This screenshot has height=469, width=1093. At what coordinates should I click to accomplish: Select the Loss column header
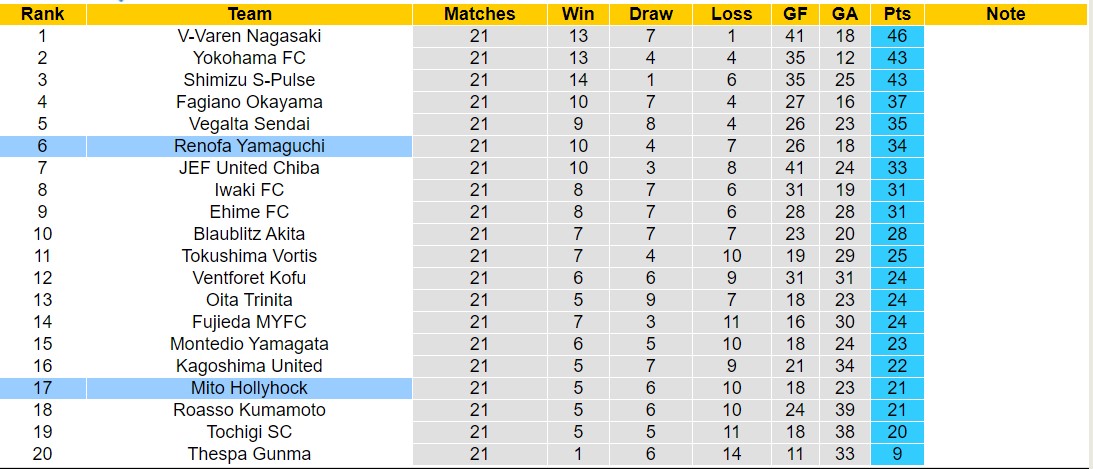pyautogui.click(x=732, y=14)
